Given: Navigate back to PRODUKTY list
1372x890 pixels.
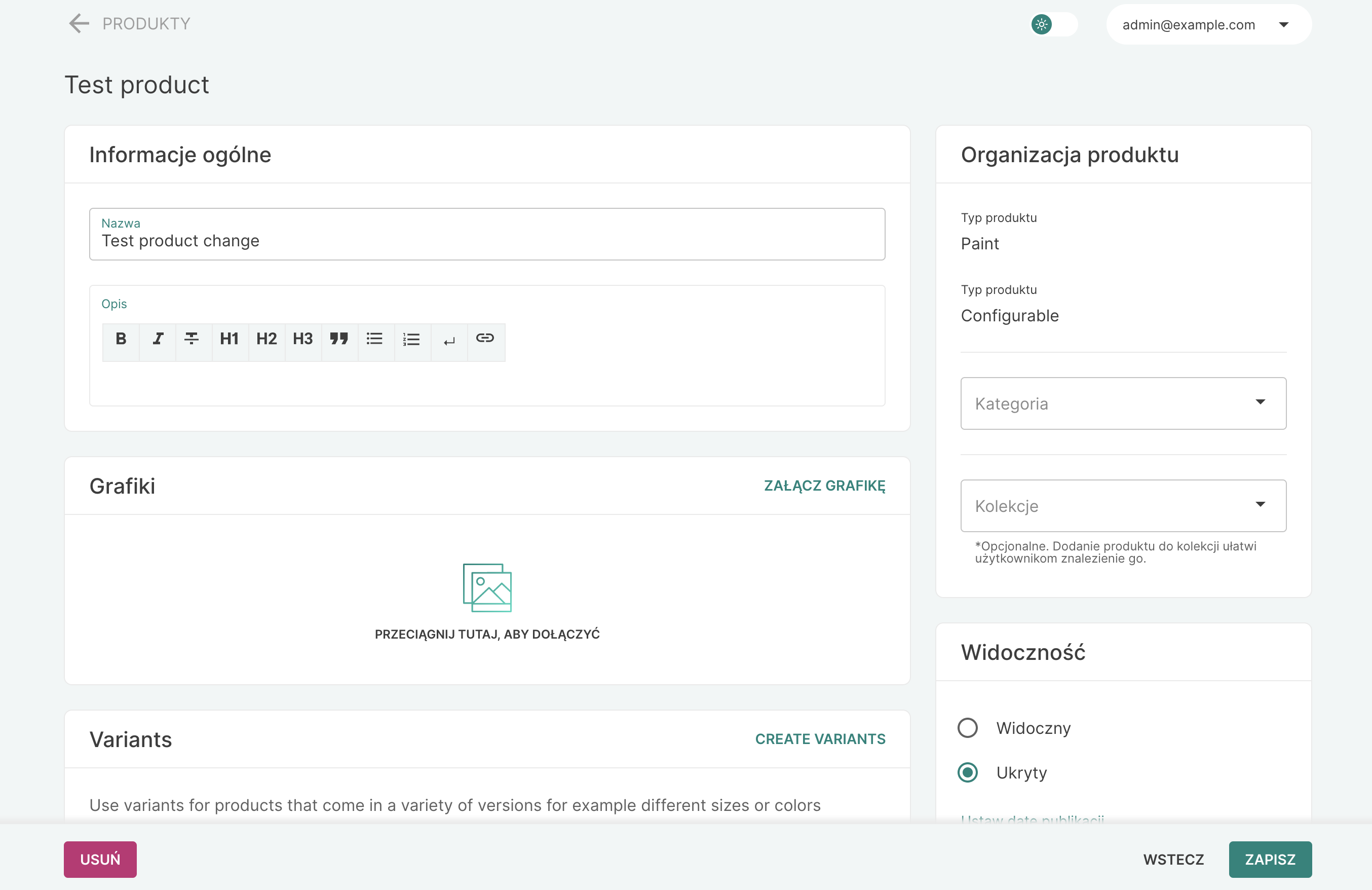Looking at the screenshot, I should point(79,23).
